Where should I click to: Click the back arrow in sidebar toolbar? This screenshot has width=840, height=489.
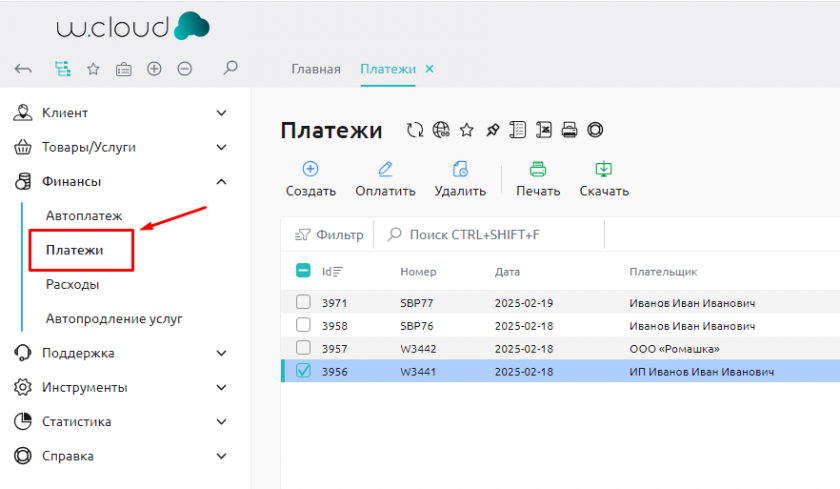click(24, 69)
